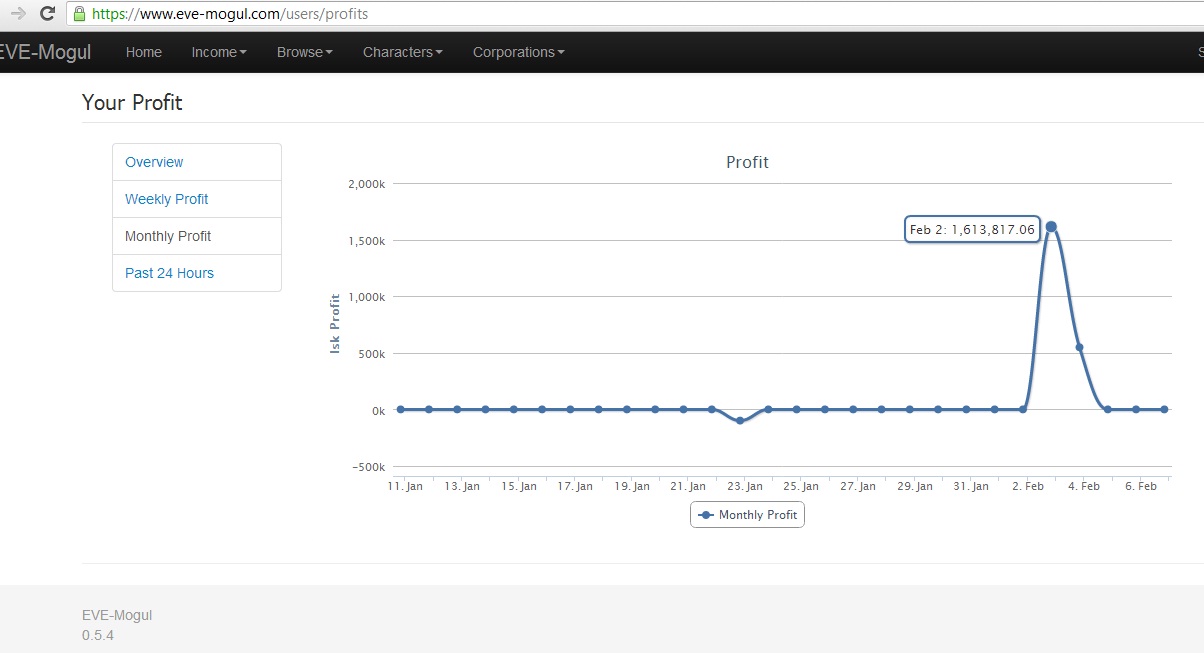
Task: Reload the page with the browser refresh icon
Action: coord(47,14)
